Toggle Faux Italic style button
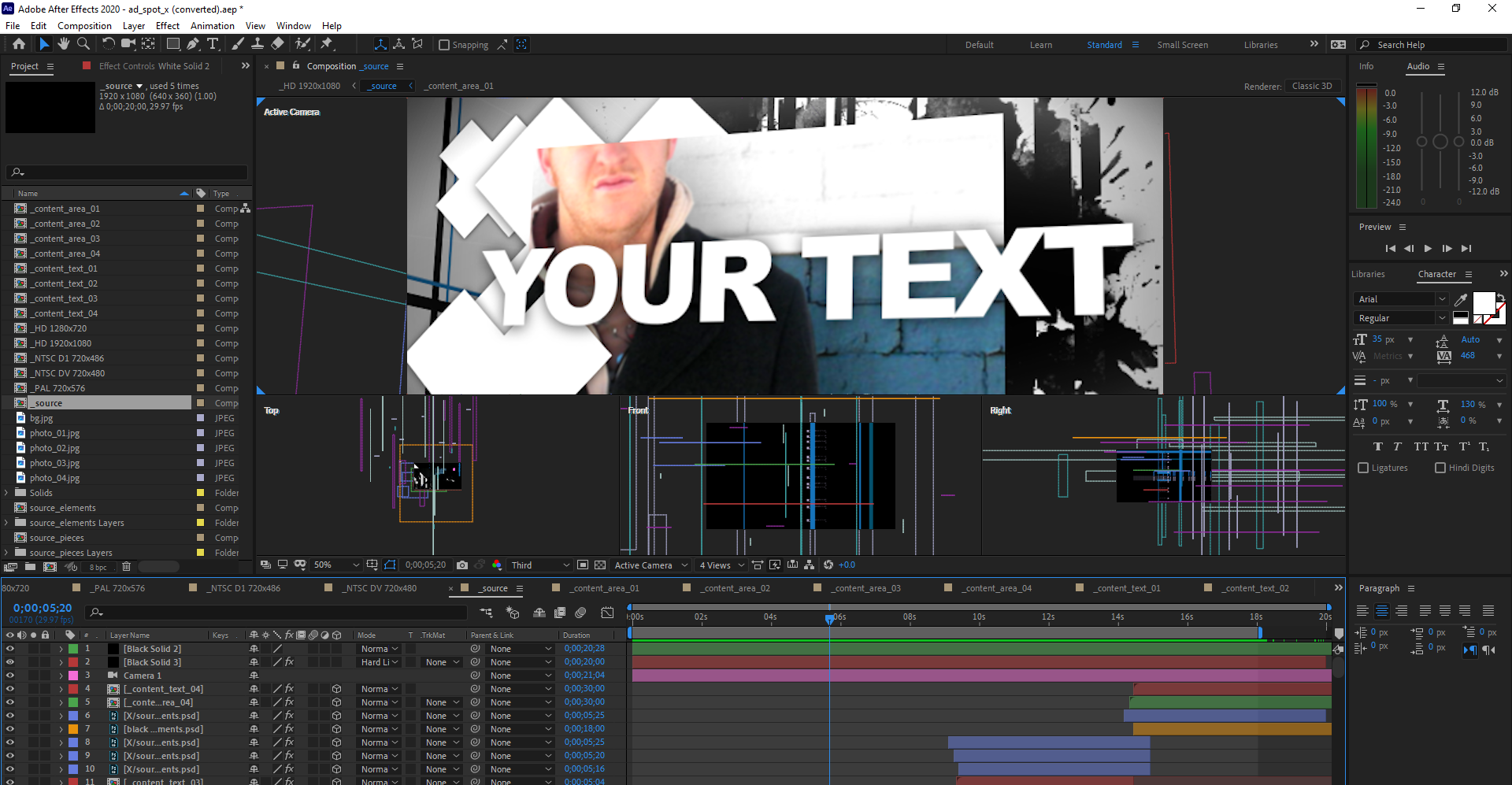The height and width of the screenshot is (785, 1512). (x=1398, y=446)
